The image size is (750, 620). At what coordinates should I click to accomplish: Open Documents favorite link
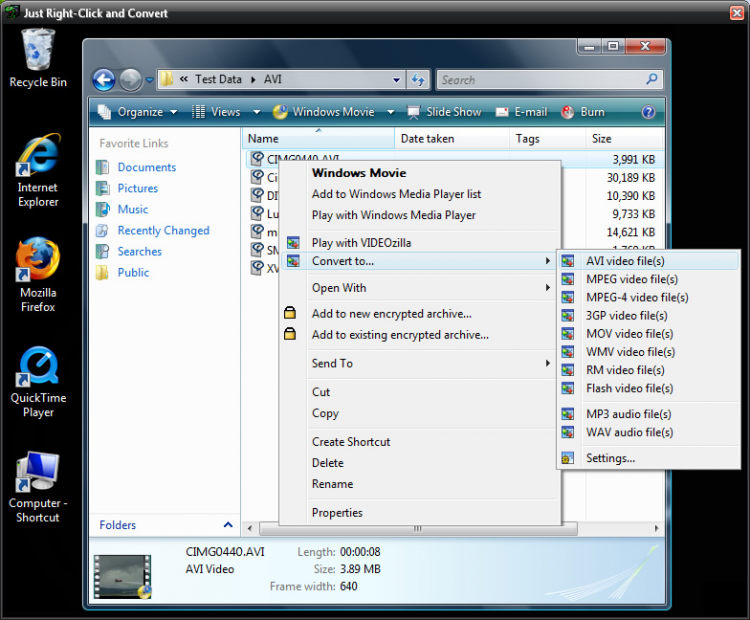point(147,167)
